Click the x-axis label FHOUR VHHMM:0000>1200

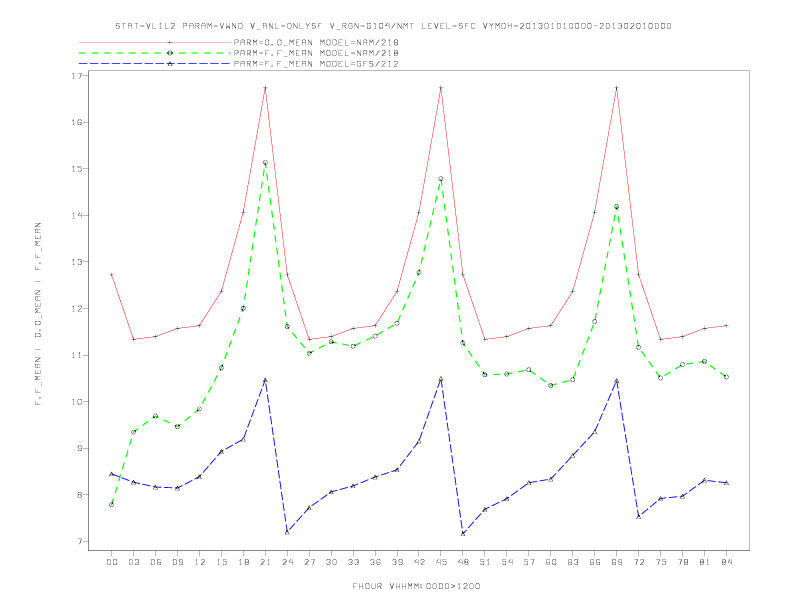[x=416, y=586]
